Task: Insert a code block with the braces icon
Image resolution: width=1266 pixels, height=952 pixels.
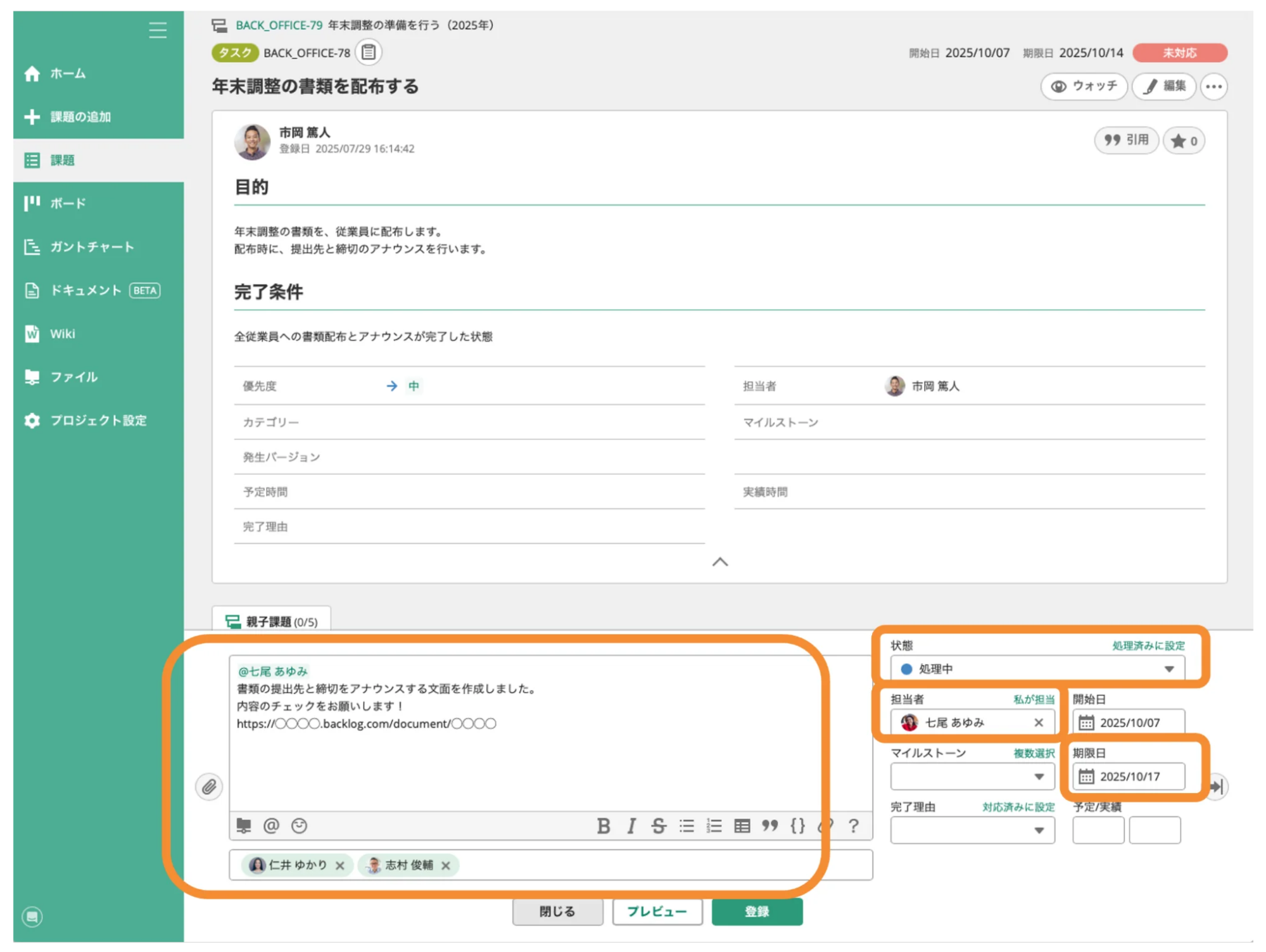Action: pos(797,826)
